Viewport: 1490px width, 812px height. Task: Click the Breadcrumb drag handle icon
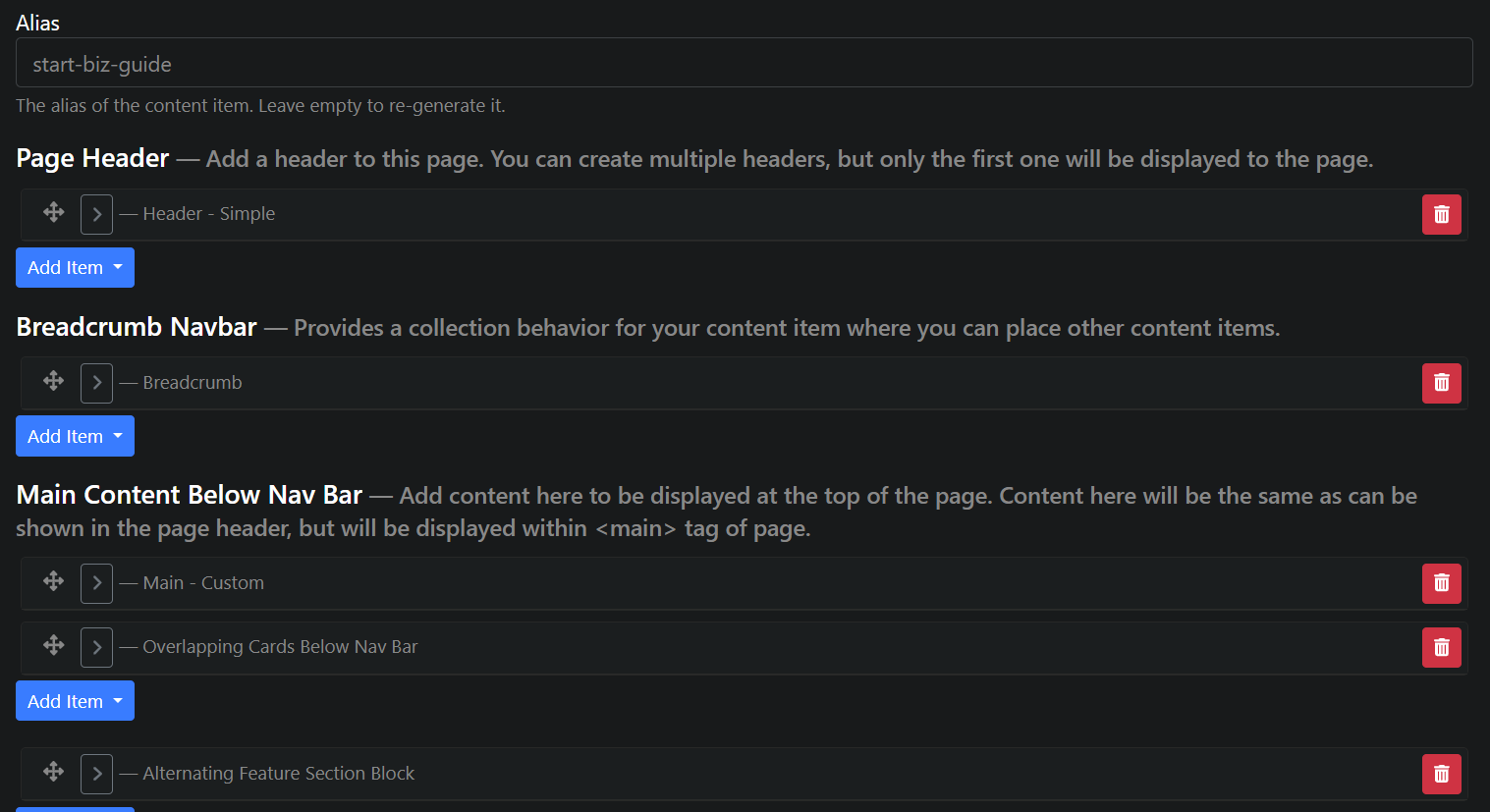(x=54, y=381)
